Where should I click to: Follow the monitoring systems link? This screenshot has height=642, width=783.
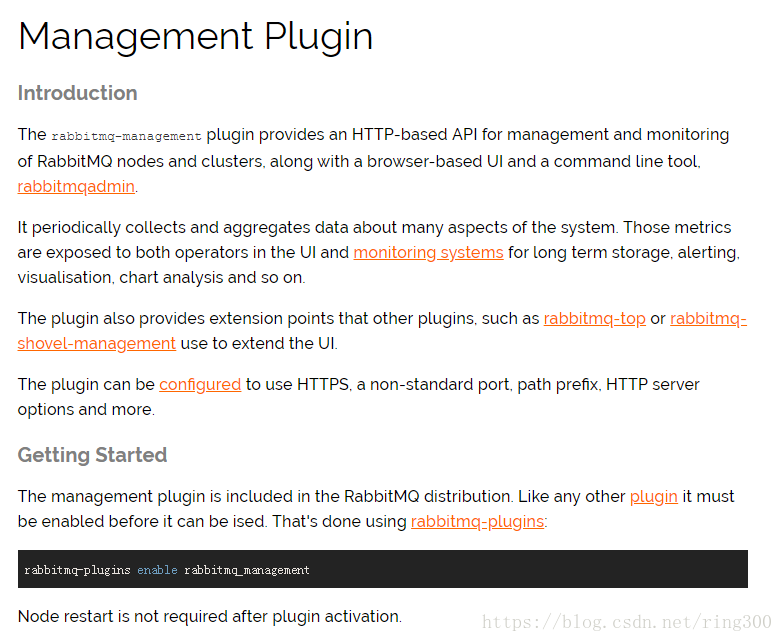(x=428, y=253)
